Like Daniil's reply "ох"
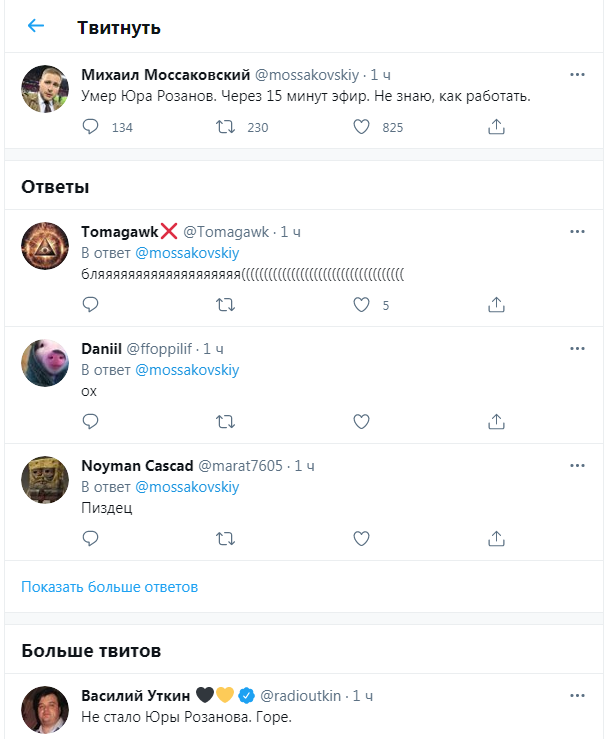The height and width of the screenshot is (739, 611). tap(362, 421)
